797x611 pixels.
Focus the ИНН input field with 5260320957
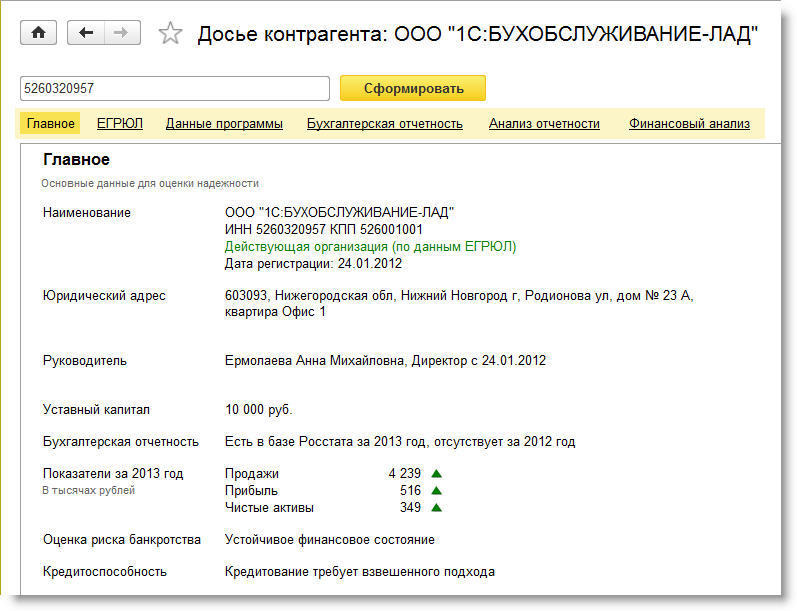(174, 88)
